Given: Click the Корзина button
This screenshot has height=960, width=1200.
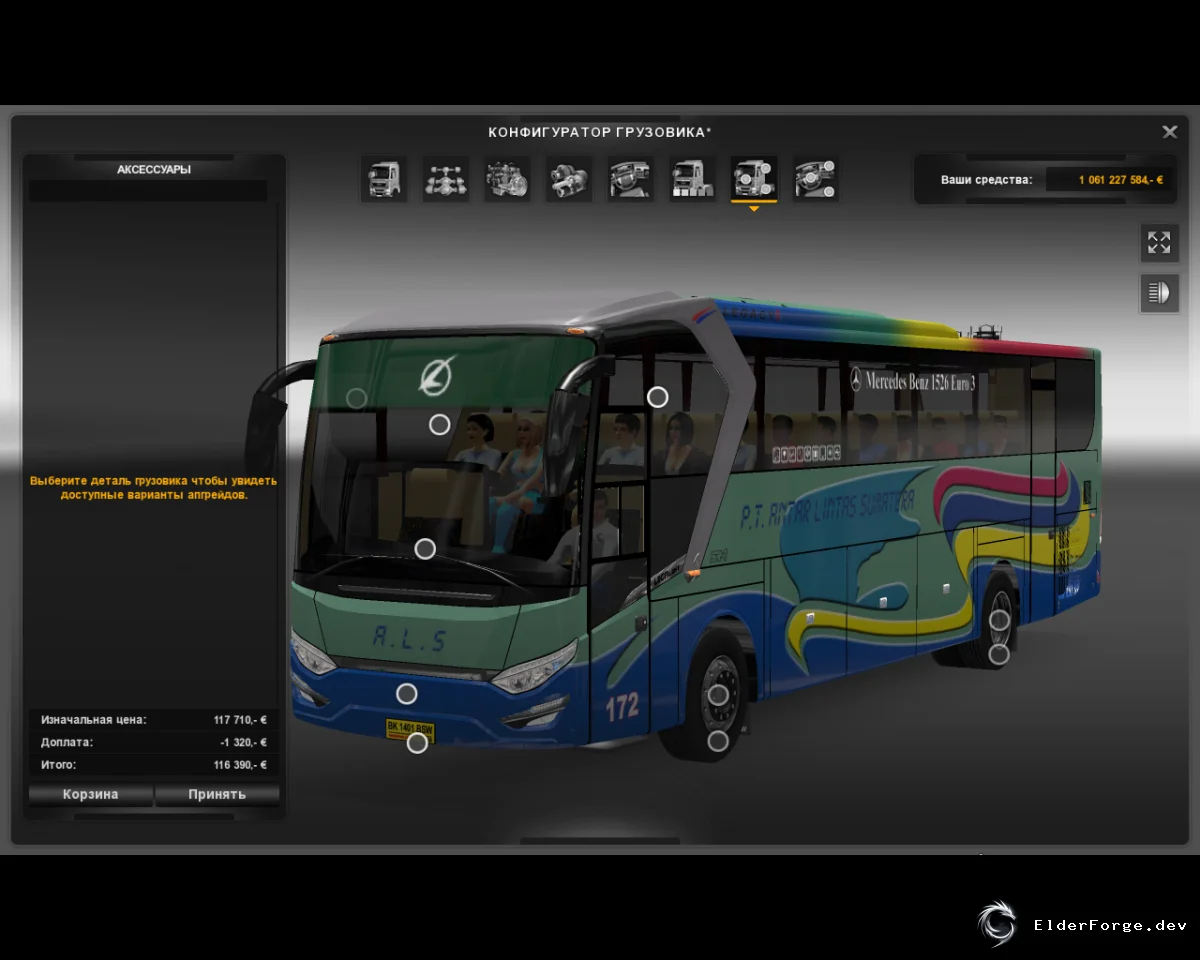Looking at the screenshot, I should click(91, 795).
